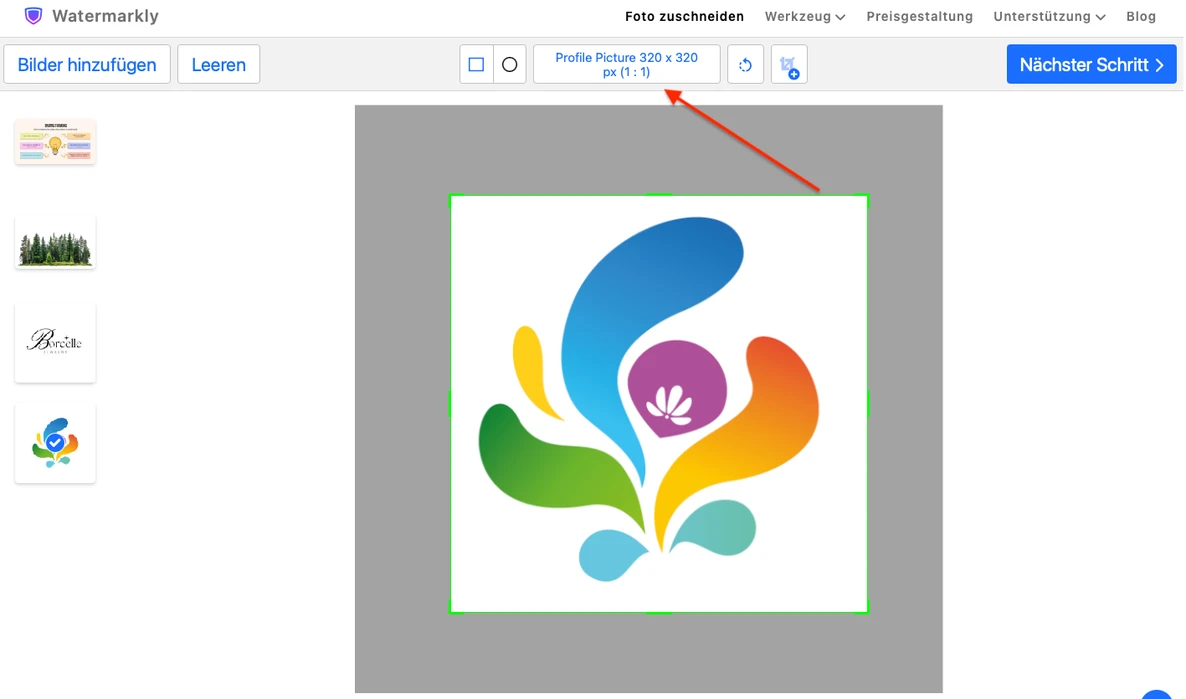
Task: Expand the Unterstützung menu
Action: 1049,17
